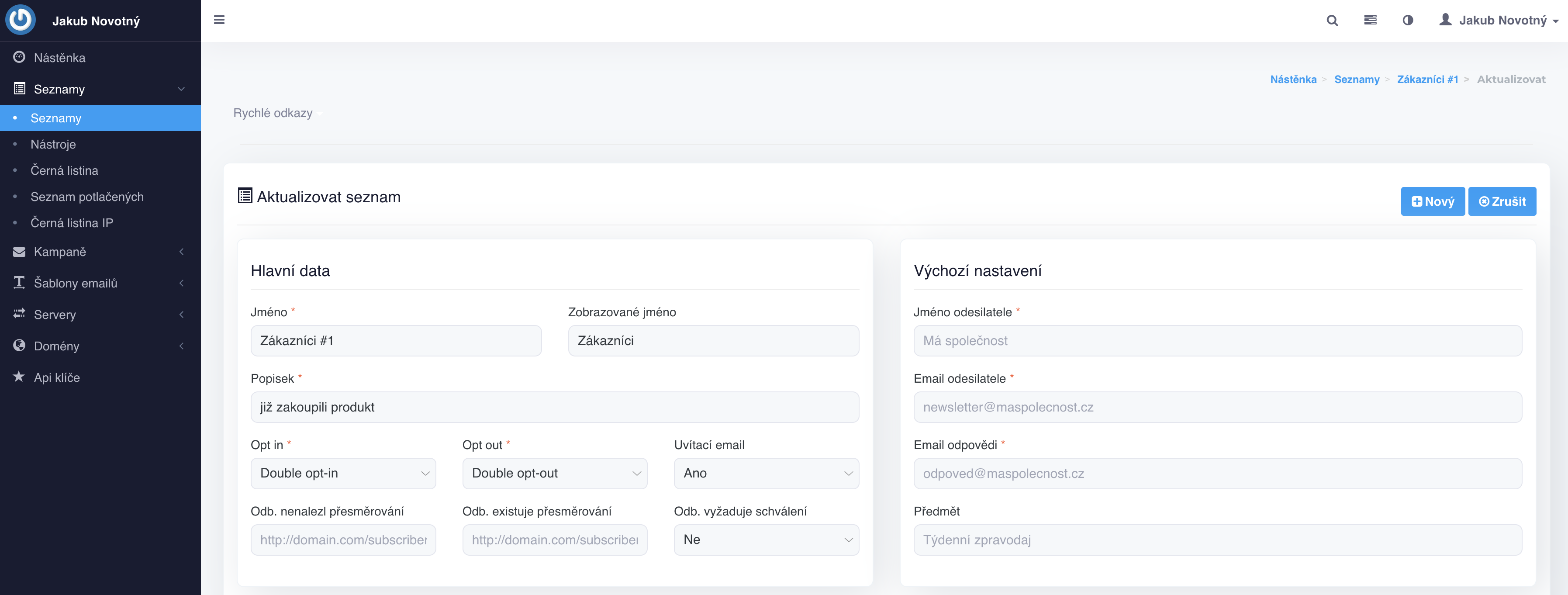This screenshot has width=1568, height=595.
Task: Toggle dark mode contrast icon
Action: point(1408,20)
